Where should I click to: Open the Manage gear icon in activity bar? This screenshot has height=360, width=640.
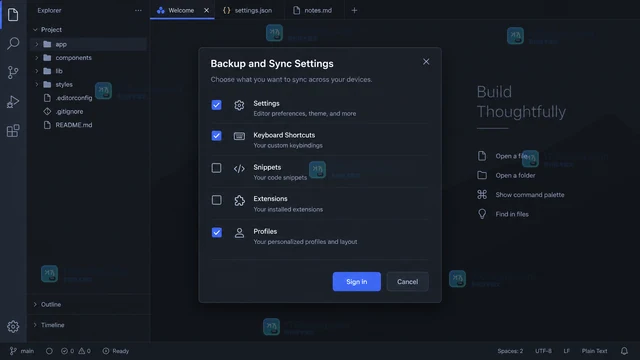click(13, 327)
